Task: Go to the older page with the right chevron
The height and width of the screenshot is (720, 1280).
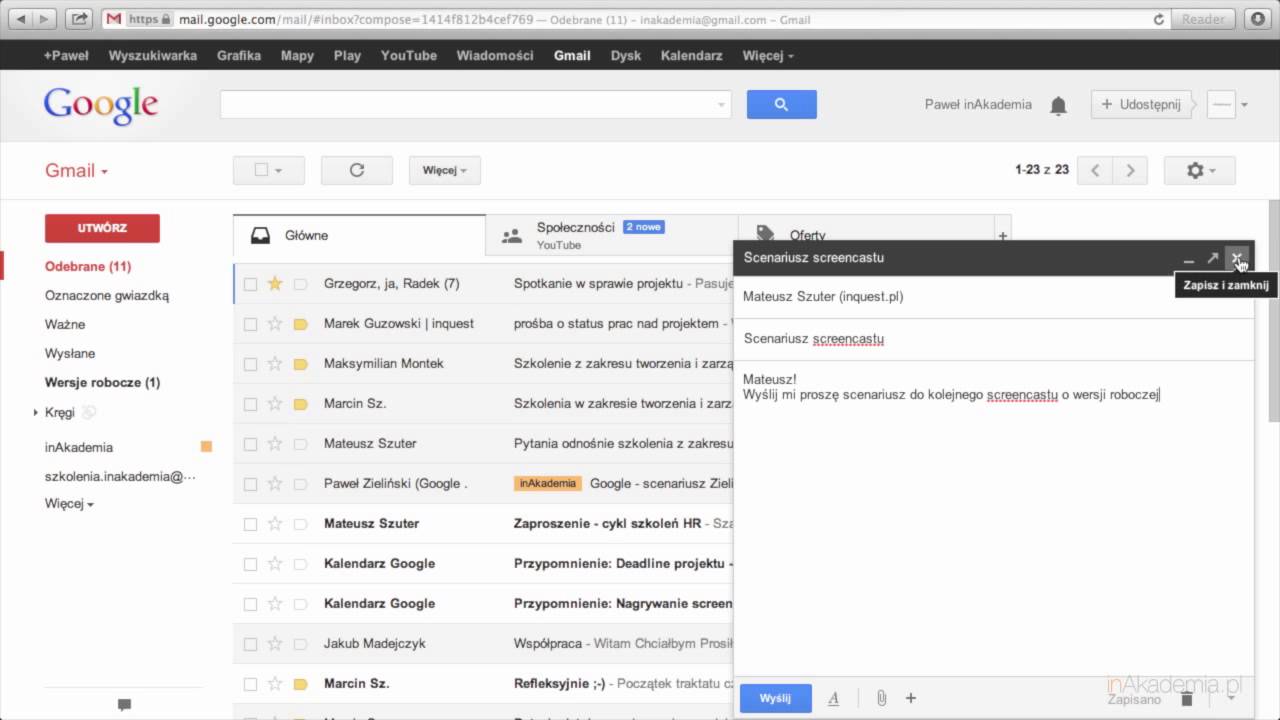Action: pos(1130,170)
